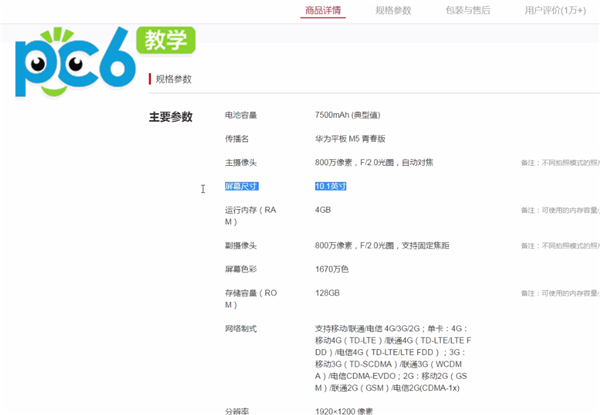Click the 800万像素 支持固定焦距 value
The height and width of the screenshot is (415, 600).
tap(382, 246)
